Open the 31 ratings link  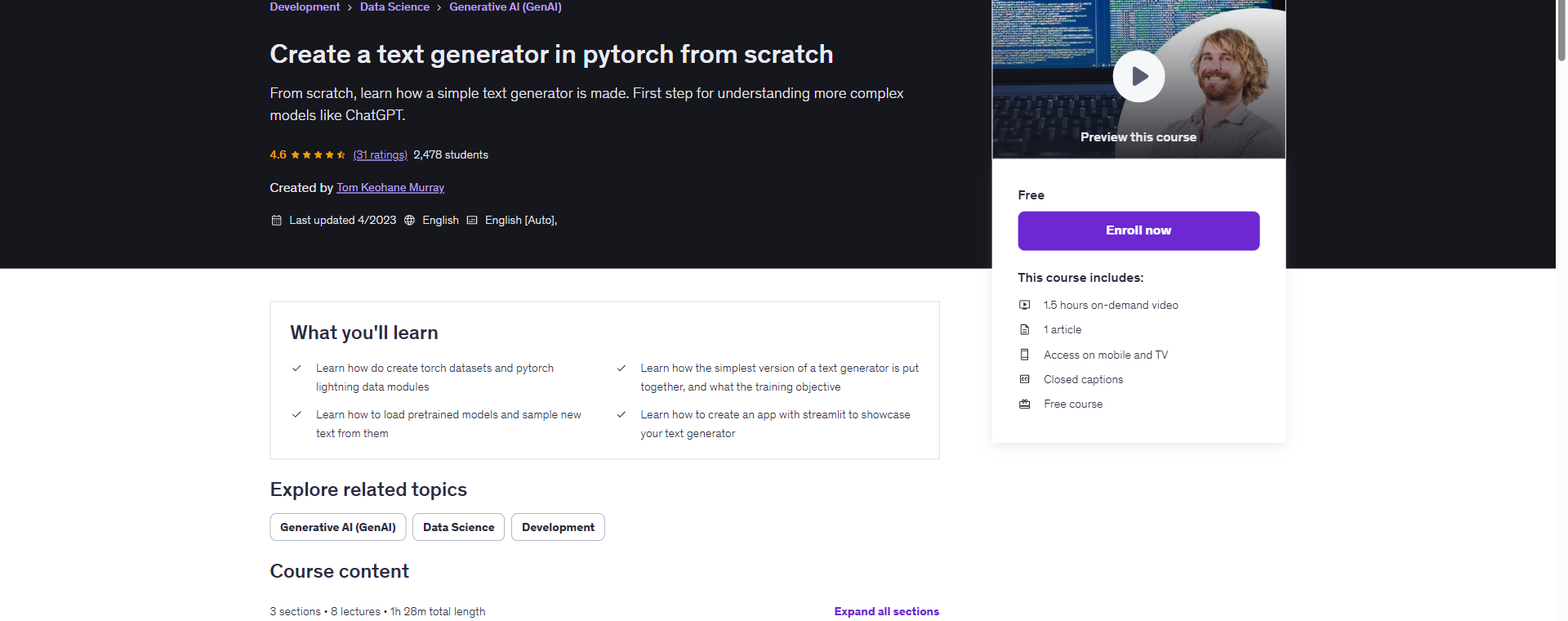(x=380, y=154)
